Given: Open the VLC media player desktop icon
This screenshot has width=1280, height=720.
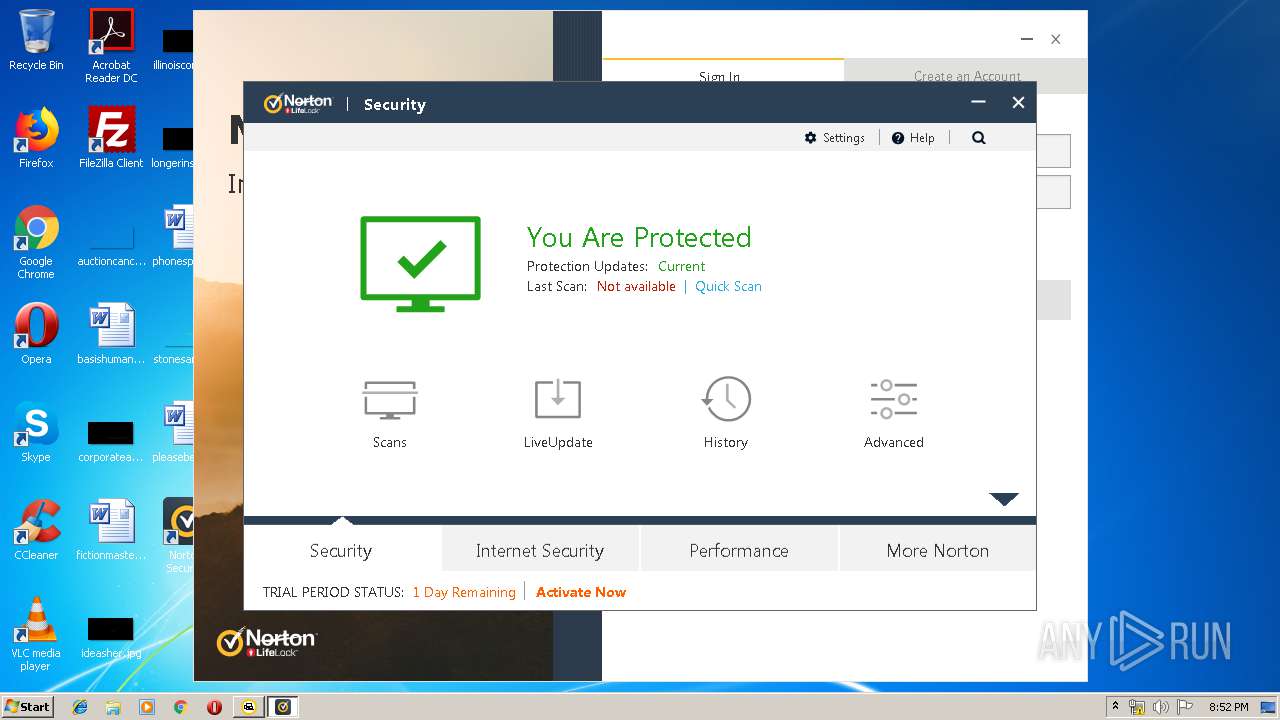Looking at the screenshot, I should [36, 634].
